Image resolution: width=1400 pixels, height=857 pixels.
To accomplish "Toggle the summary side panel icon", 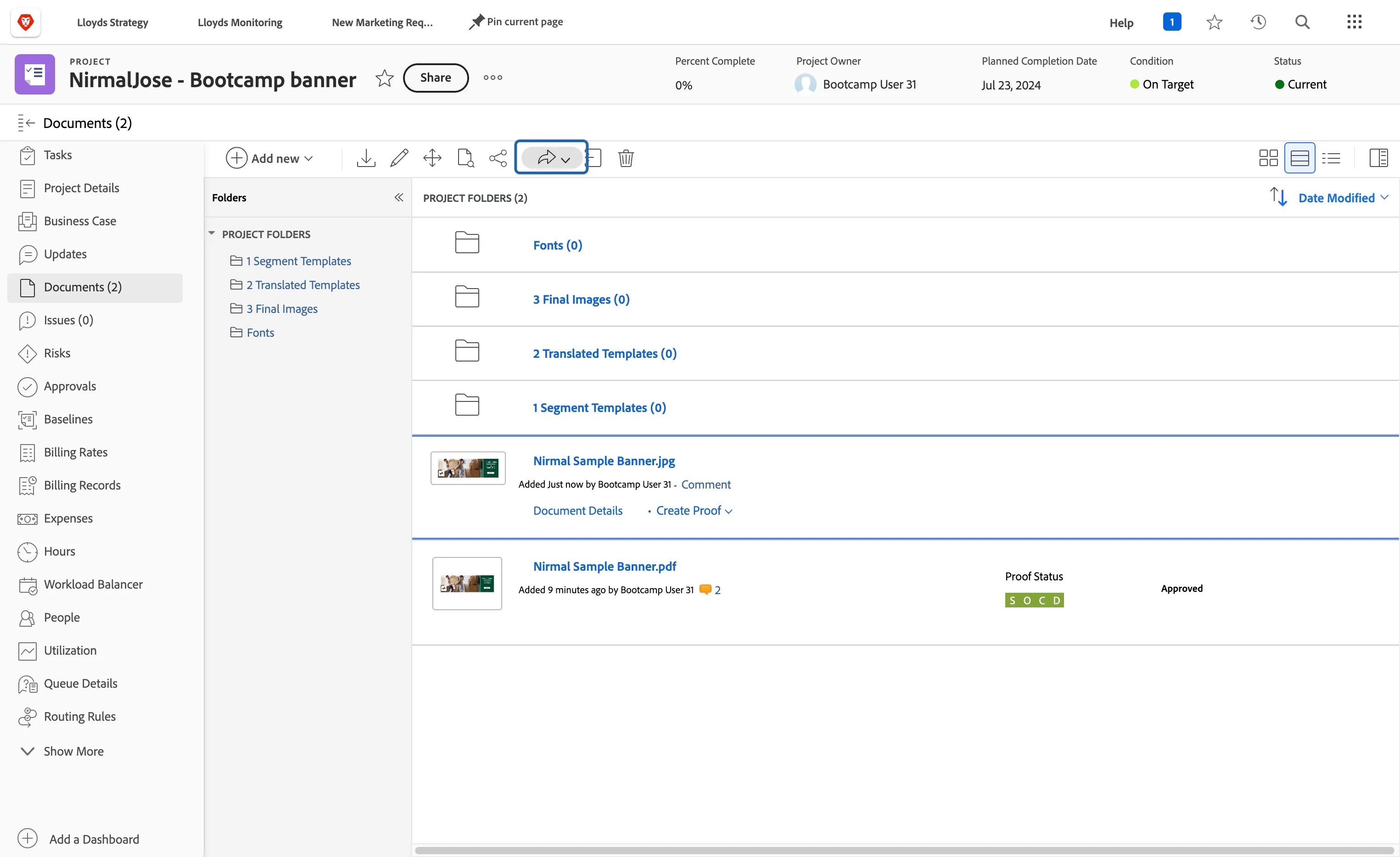I will coord(1378,158).
